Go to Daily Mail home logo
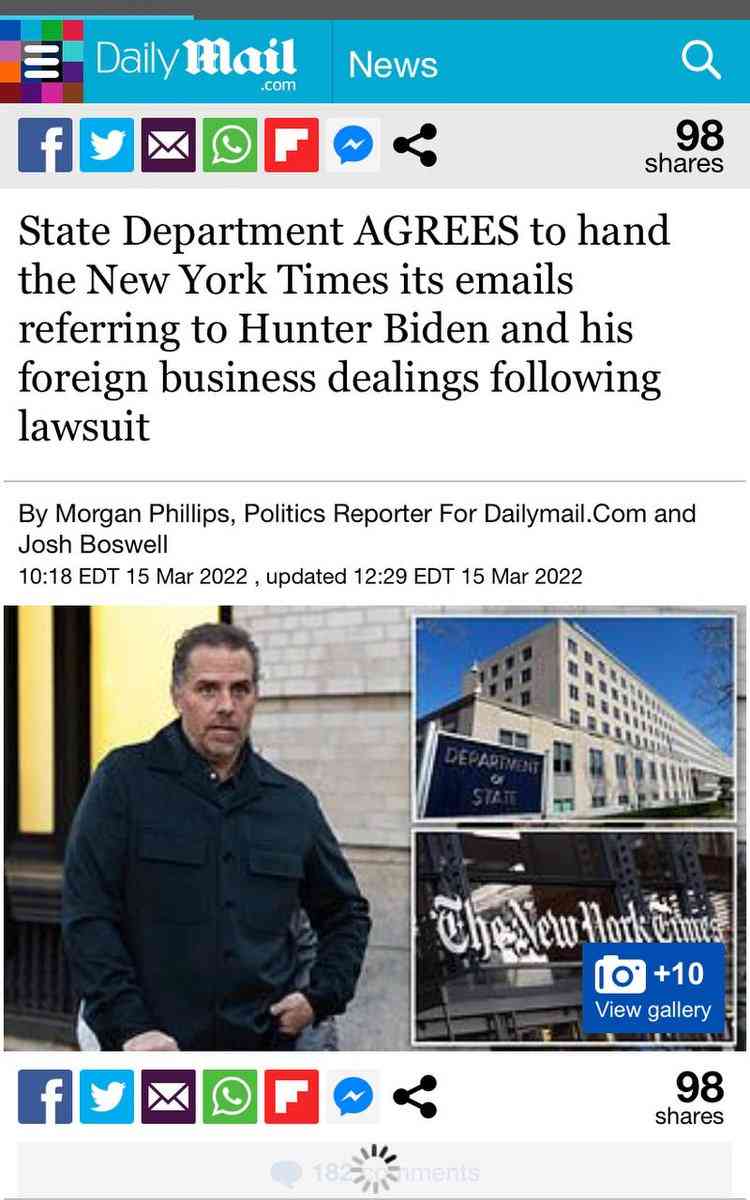The width and height of the screenshot is (750, 1200). (196, 62)
